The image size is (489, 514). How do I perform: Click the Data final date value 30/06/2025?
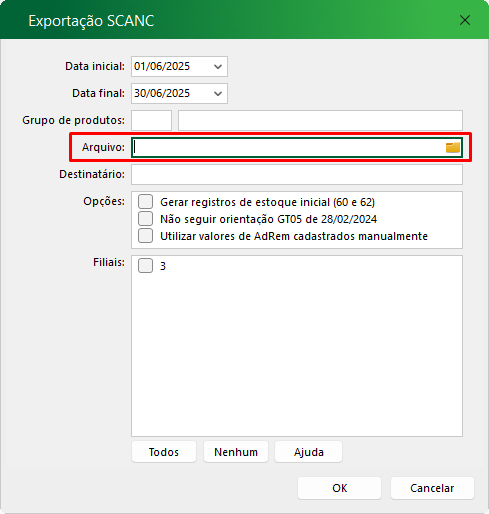click(162, 93)
